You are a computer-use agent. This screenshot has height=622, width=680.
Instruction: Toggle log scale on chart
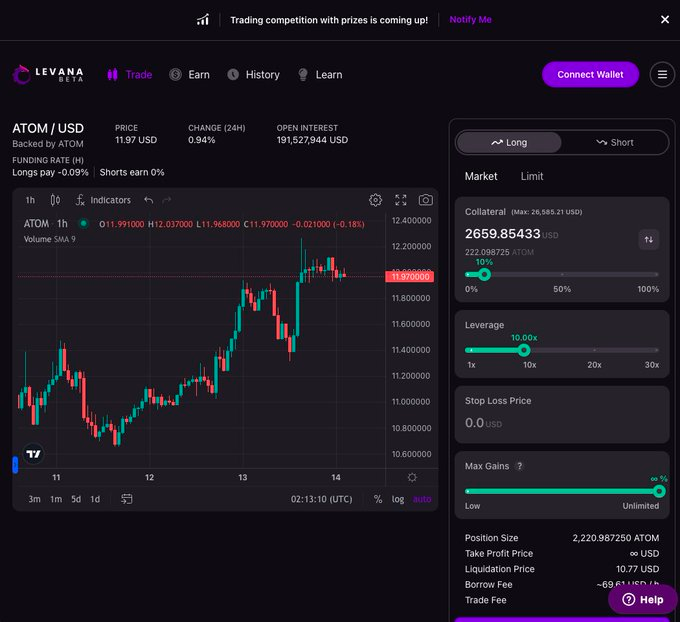[x=398, y=499]
